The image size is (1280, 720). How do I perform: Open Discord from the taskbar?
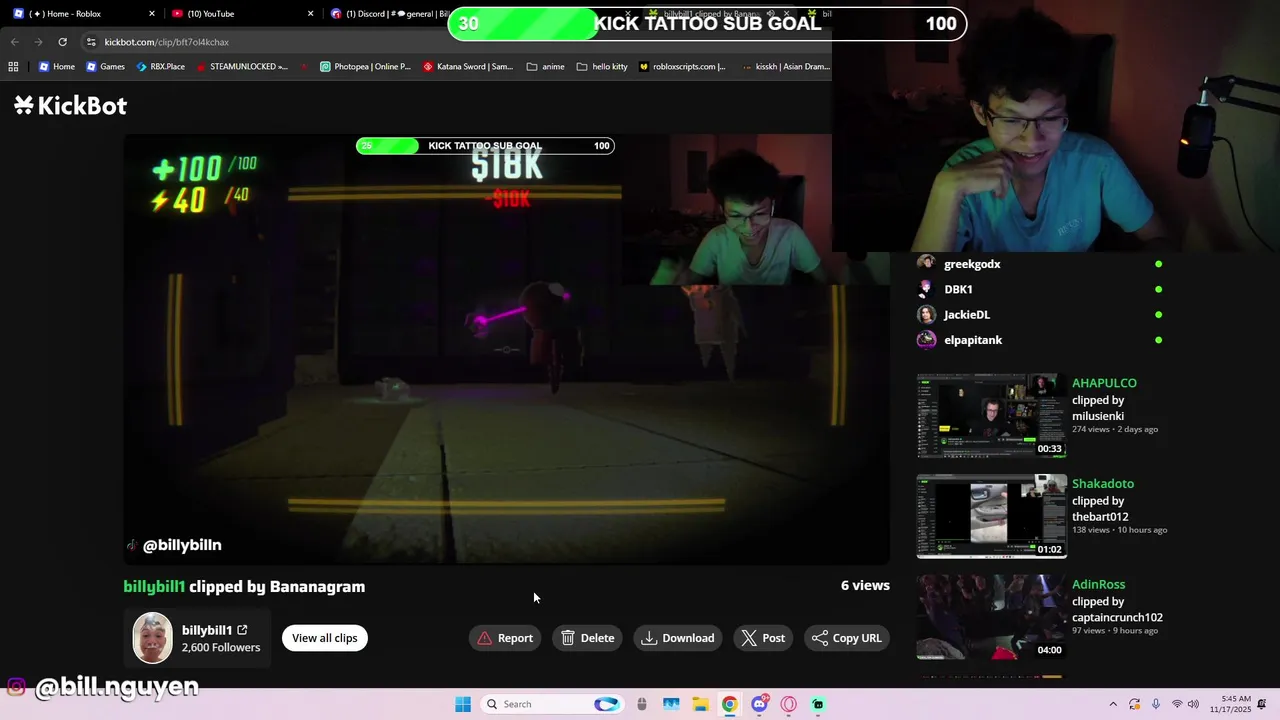[x=759, y=704]
